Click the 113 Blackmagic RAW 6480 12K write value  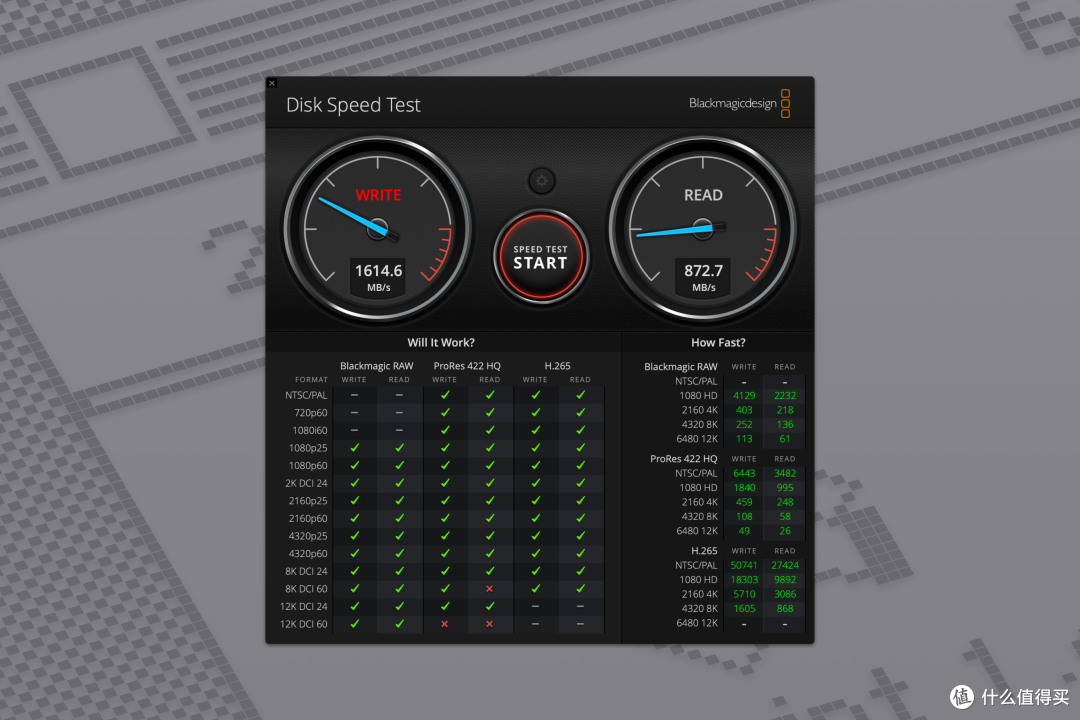(x=744, y=439)
